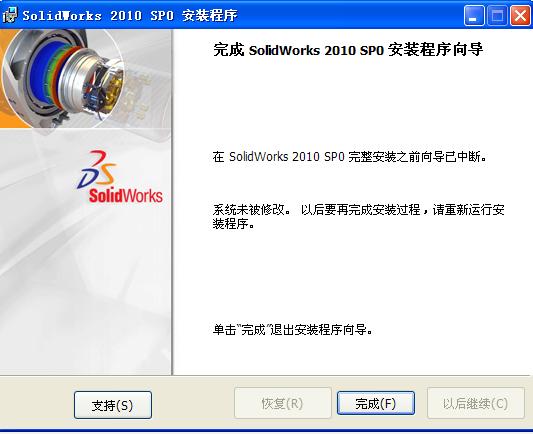Viewport: 533px width, 434px height.
Task: Click the installer icon in the title bar
Action: (10, 15)
